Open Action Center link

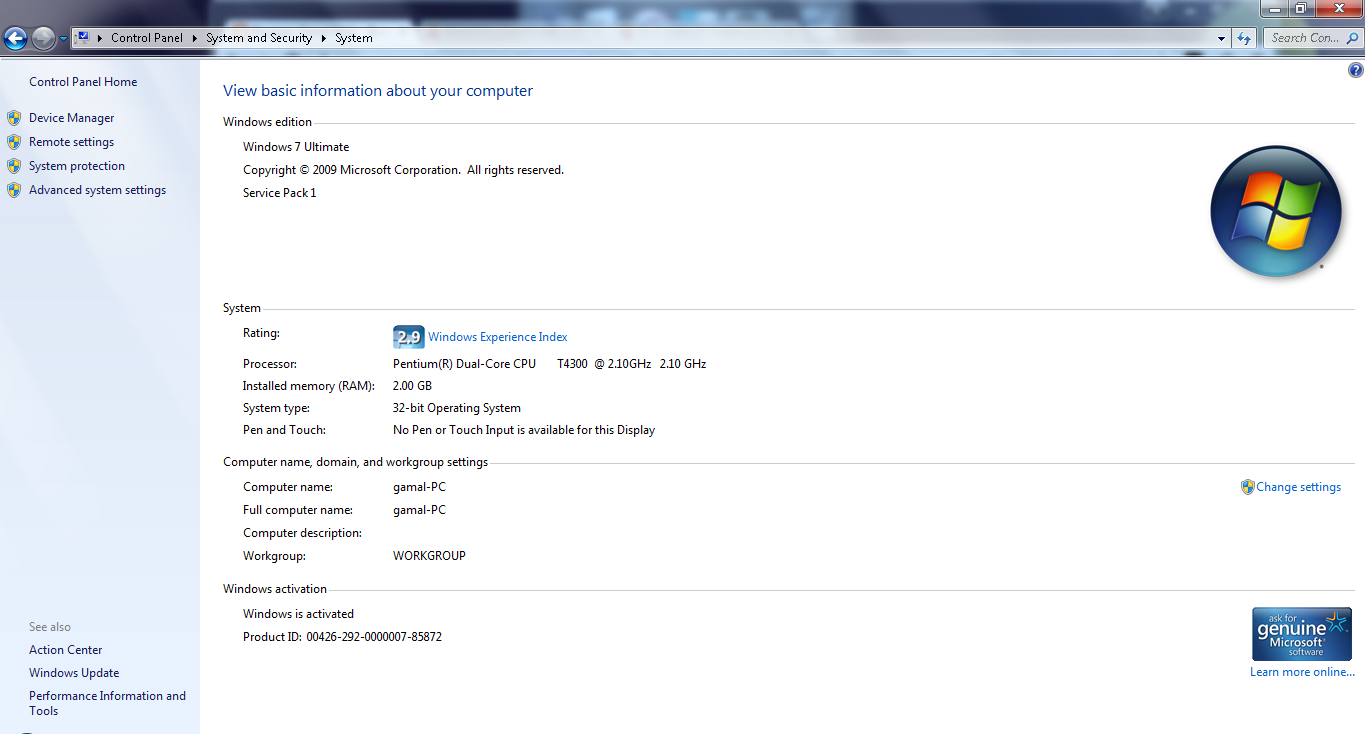click(x=65, y=650)
